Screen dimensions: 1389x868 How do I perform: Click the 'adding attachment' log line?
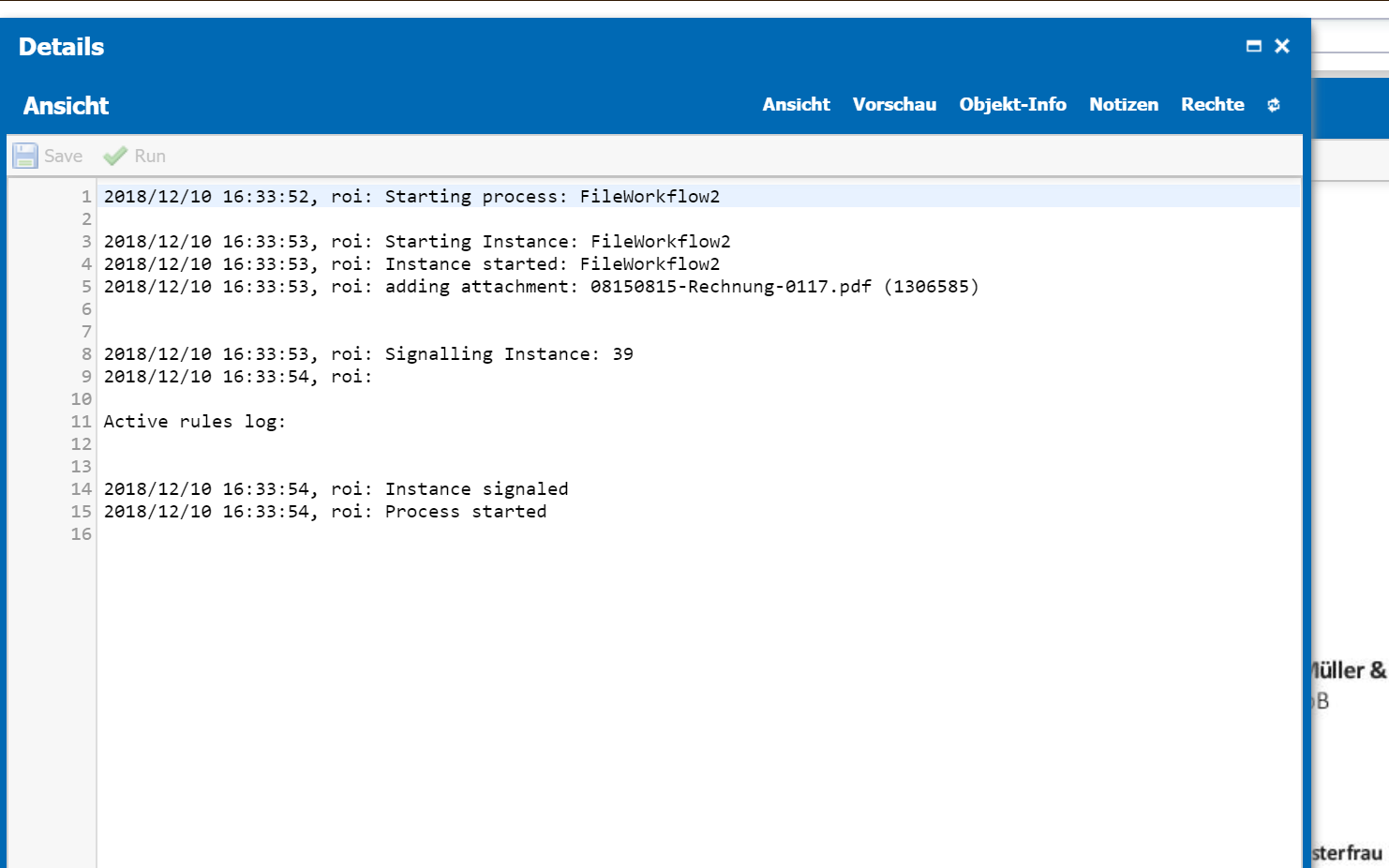point(541,286)
